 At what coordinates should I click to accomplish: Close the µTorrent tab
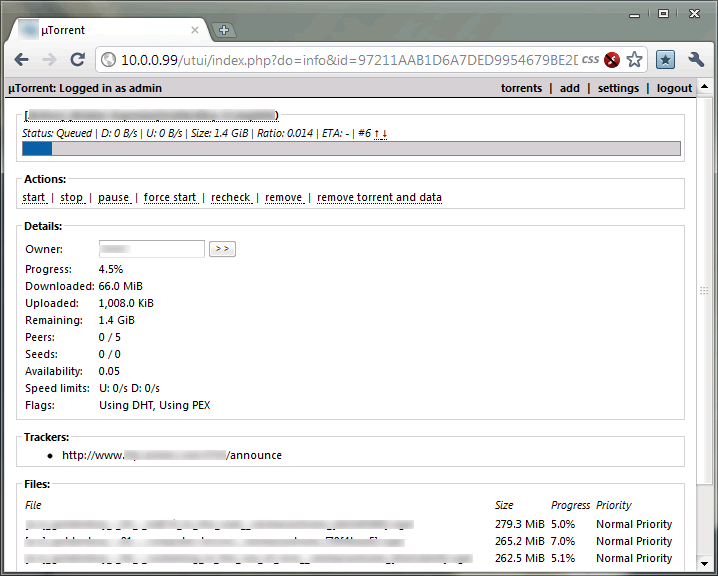[195, 30]
